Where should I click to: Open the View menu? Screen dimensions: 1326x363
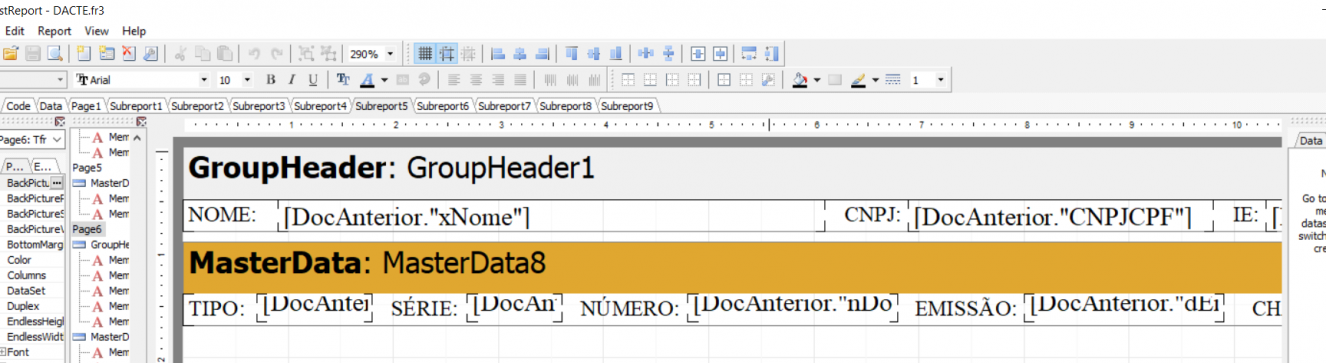tap(96, 31)
